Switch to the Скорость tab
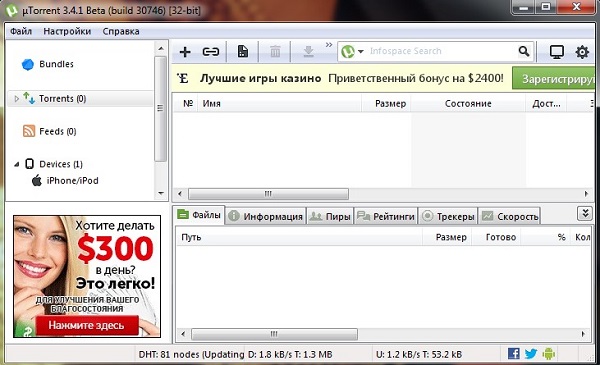This screenshot has width=600, height=365. 509,217
